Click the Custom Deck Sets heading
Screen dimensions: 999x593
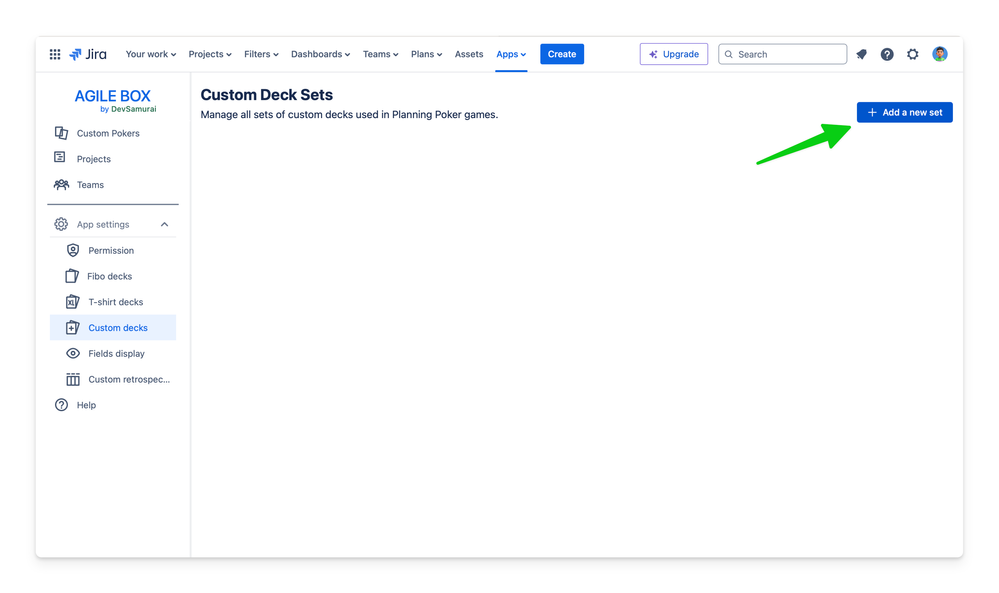(x=266, y=94)
